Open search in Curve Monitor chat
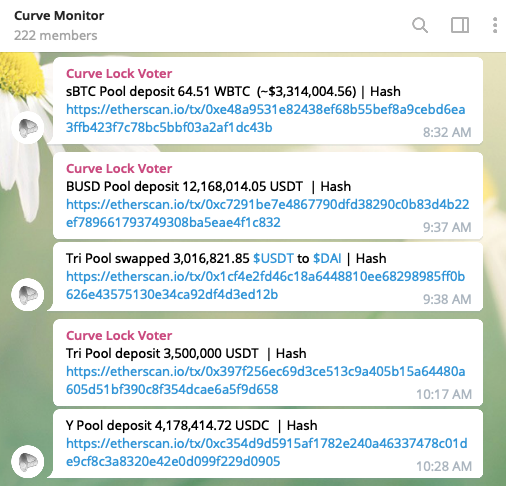Image resolution: width=506 pixels, height=486 pixels. [420, 25]
